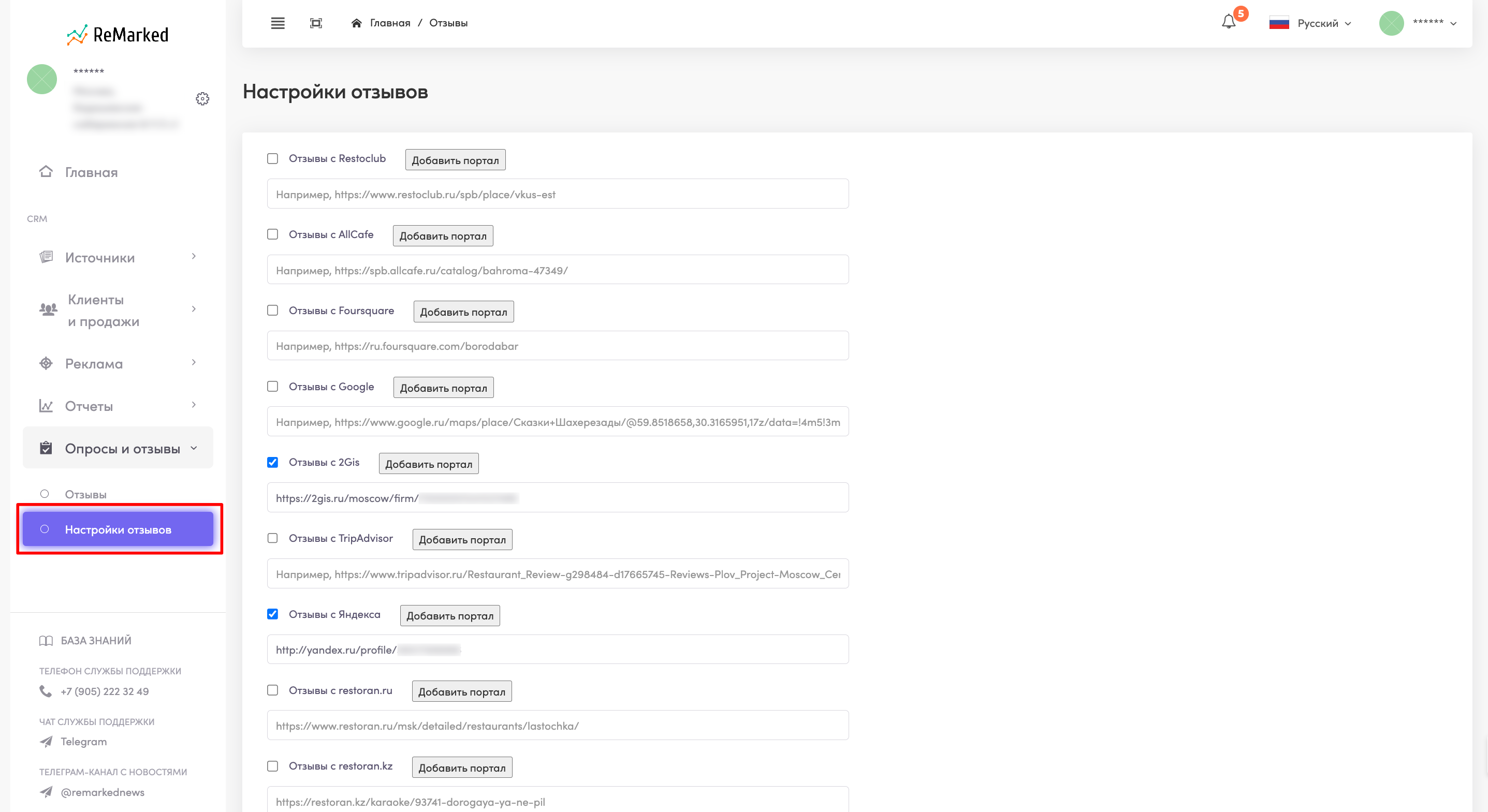This screenshot has width=1488, height=812.
Task: Enable Отзывы с restoran.kz checkbox
Action: pyautogui.click(x=273, y=766)
